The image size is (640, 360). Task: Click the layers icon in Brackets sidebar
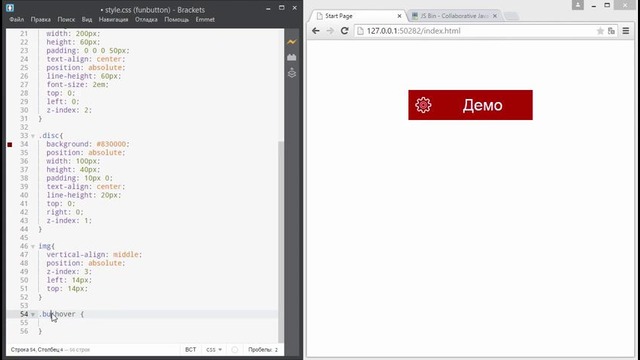(x=291, y=73)
